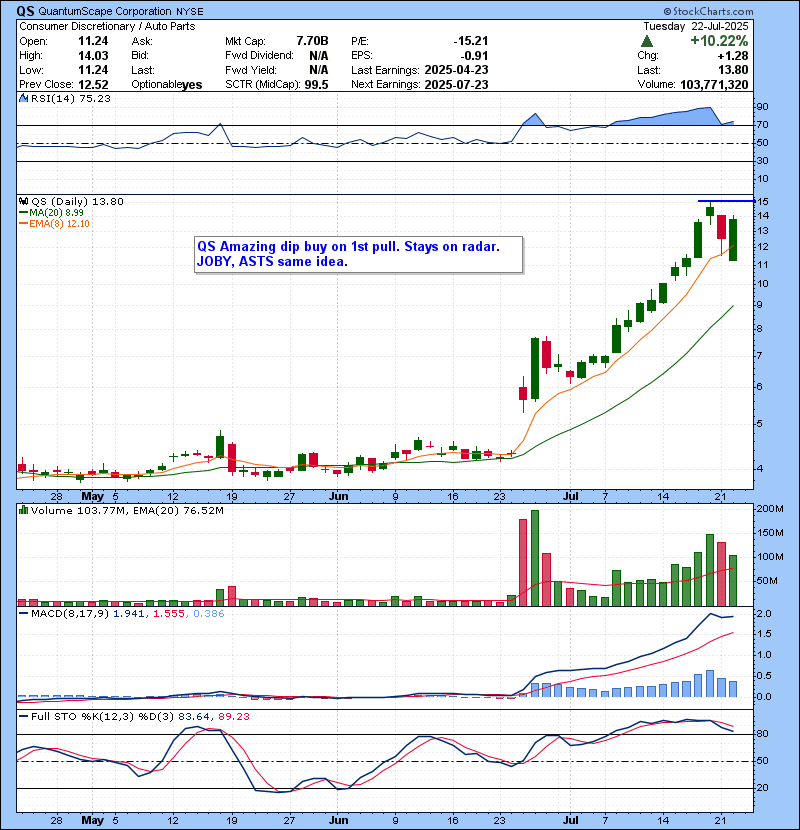
Task: Click the Jun label on price chart axis
Action: click(338, 497)
